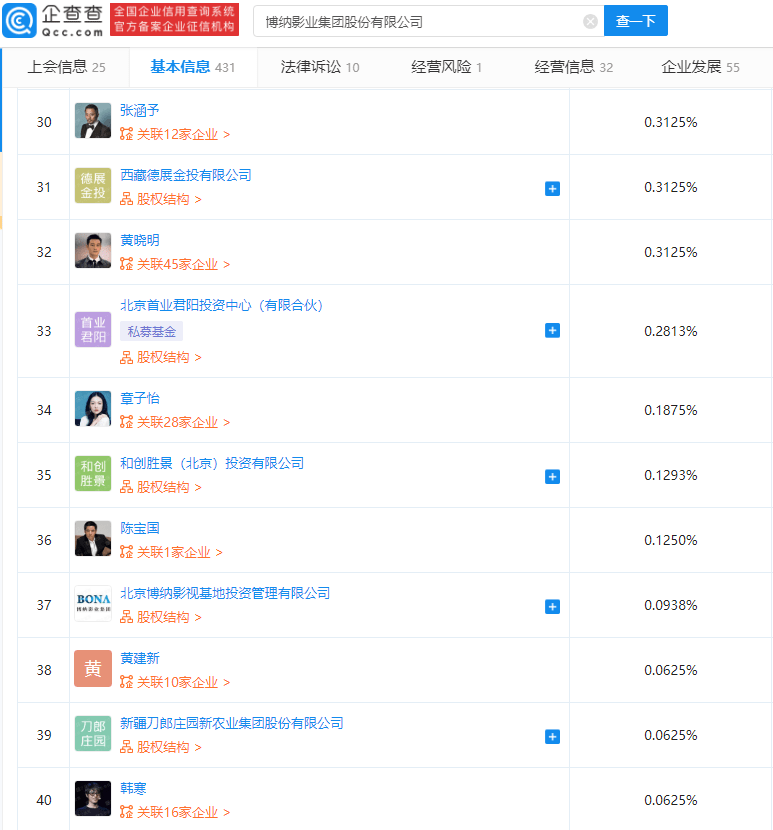Select the 经营风险 tab
773x830 pixels.
point(446,67)
